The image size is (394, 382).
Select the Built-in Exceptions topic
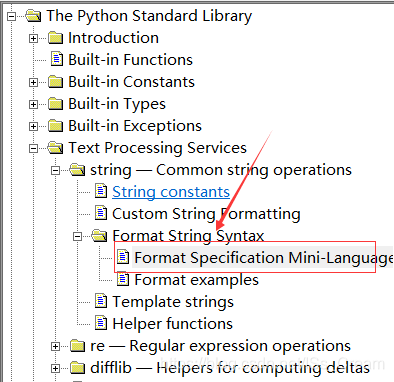[x=135, y=126]
